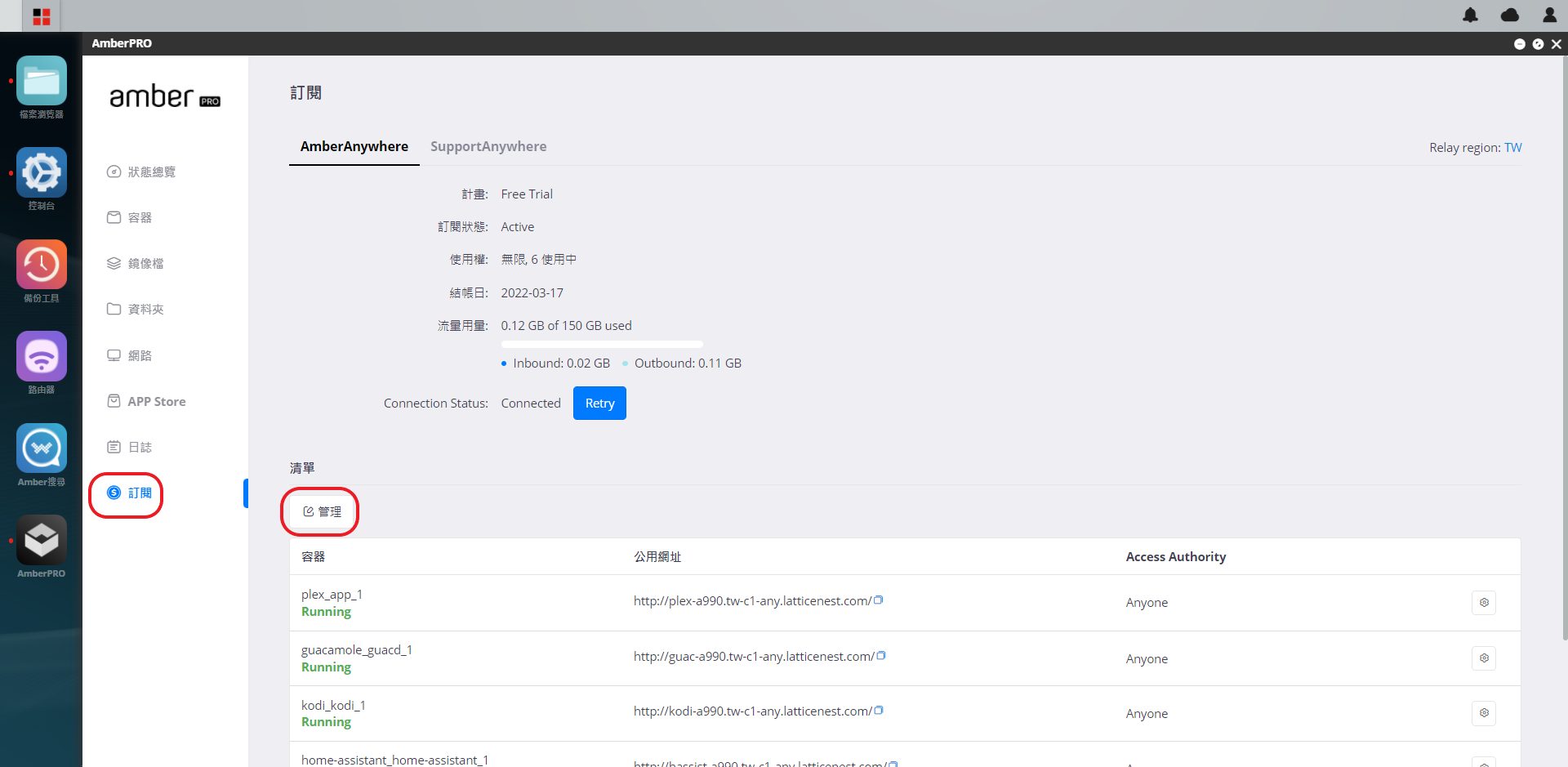Change the TW relay region link
This screenshot has width=1568, height=767.
point(1512,148)
